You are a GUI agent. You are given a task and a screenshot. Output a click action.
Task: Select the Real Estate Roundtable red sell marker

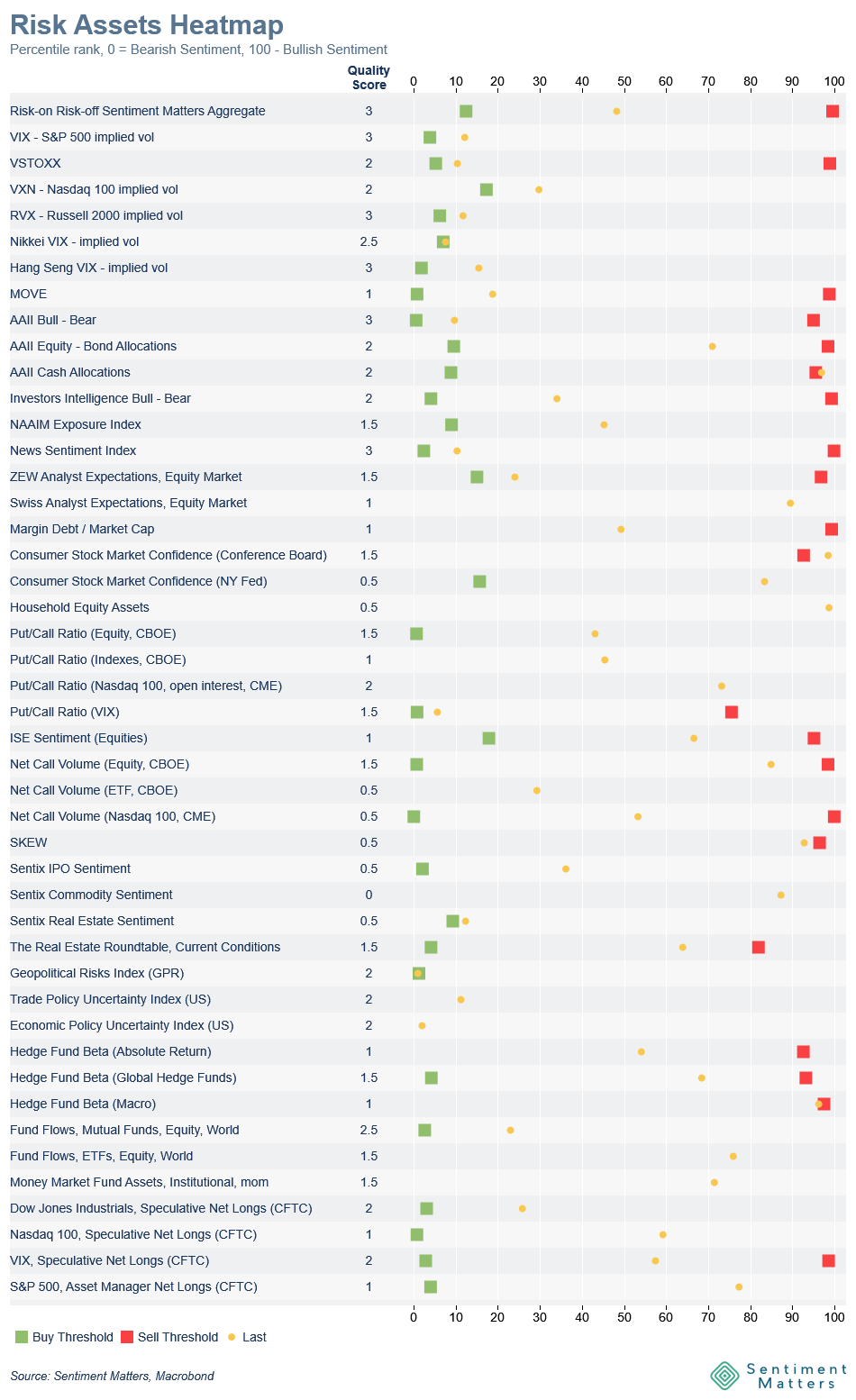[759, 948]
